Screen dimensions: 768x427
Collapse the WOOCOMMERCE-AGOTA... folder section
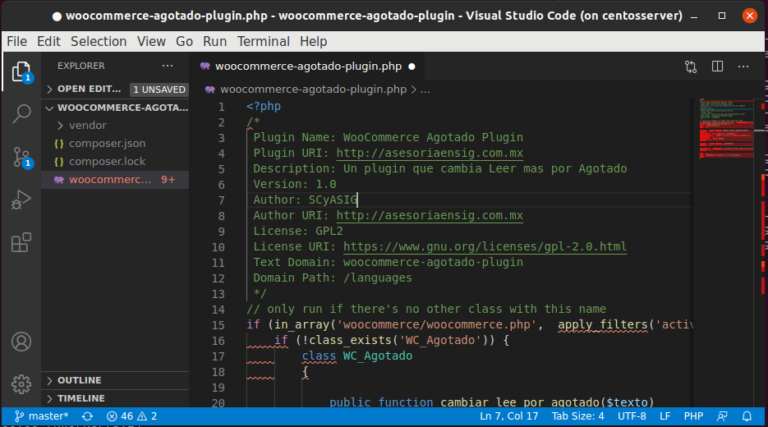coord(116,108)
